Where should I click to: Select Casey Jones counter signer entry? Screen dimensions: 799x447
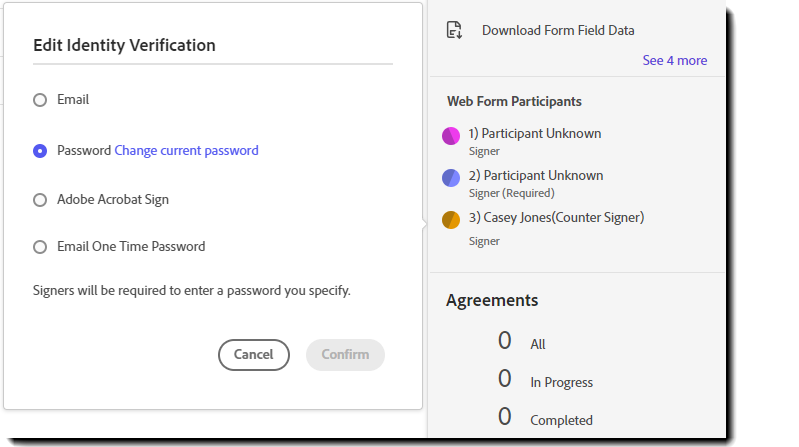pos(556,218)
